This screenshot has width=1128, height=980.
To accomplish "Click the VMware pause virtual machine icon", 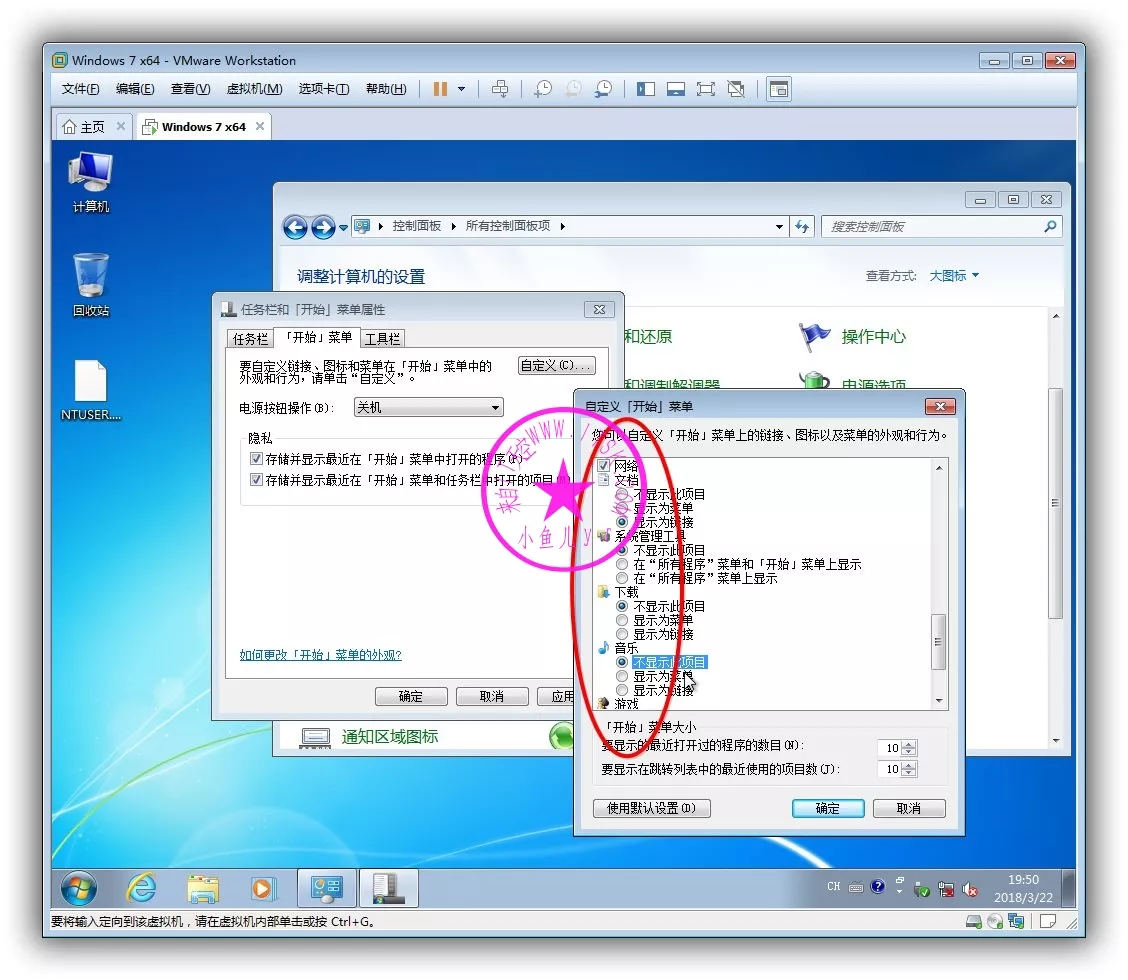I will [440, 89].
